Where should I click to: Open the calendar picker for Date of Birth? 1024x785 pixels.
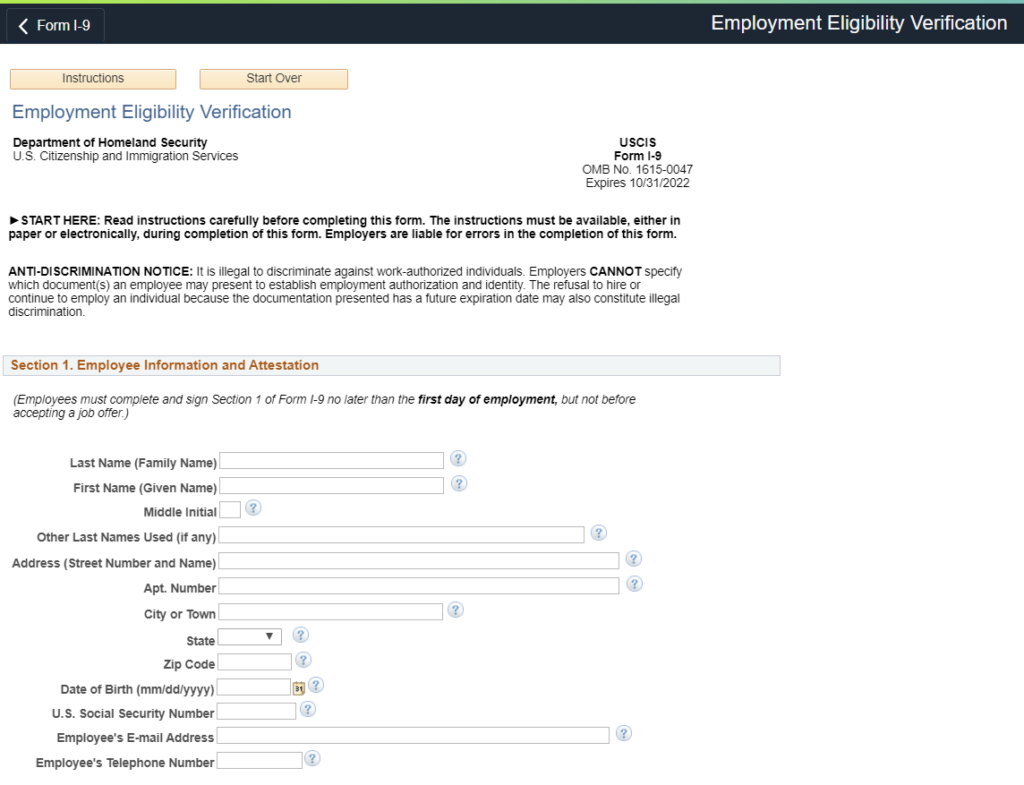(299, 685)
